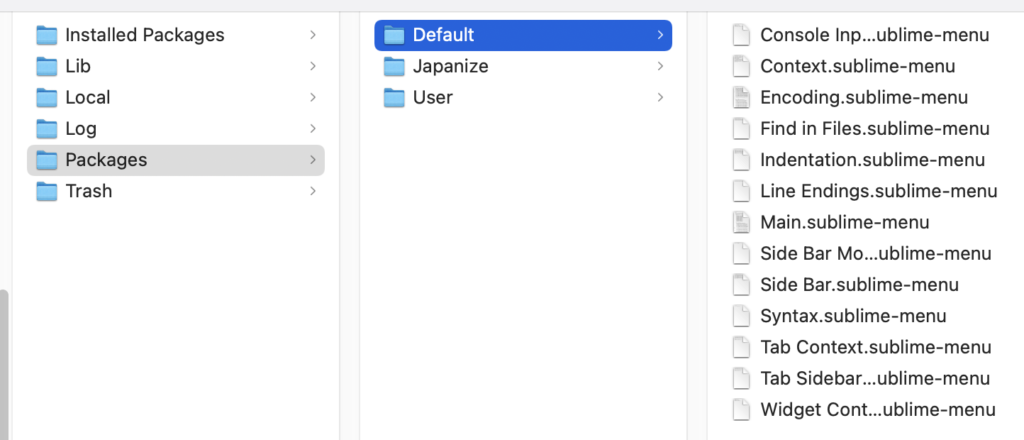The image size is (1024, 440).
Task: Click the Context.sublime-menu file icon
Action: (x=741, y=66)
